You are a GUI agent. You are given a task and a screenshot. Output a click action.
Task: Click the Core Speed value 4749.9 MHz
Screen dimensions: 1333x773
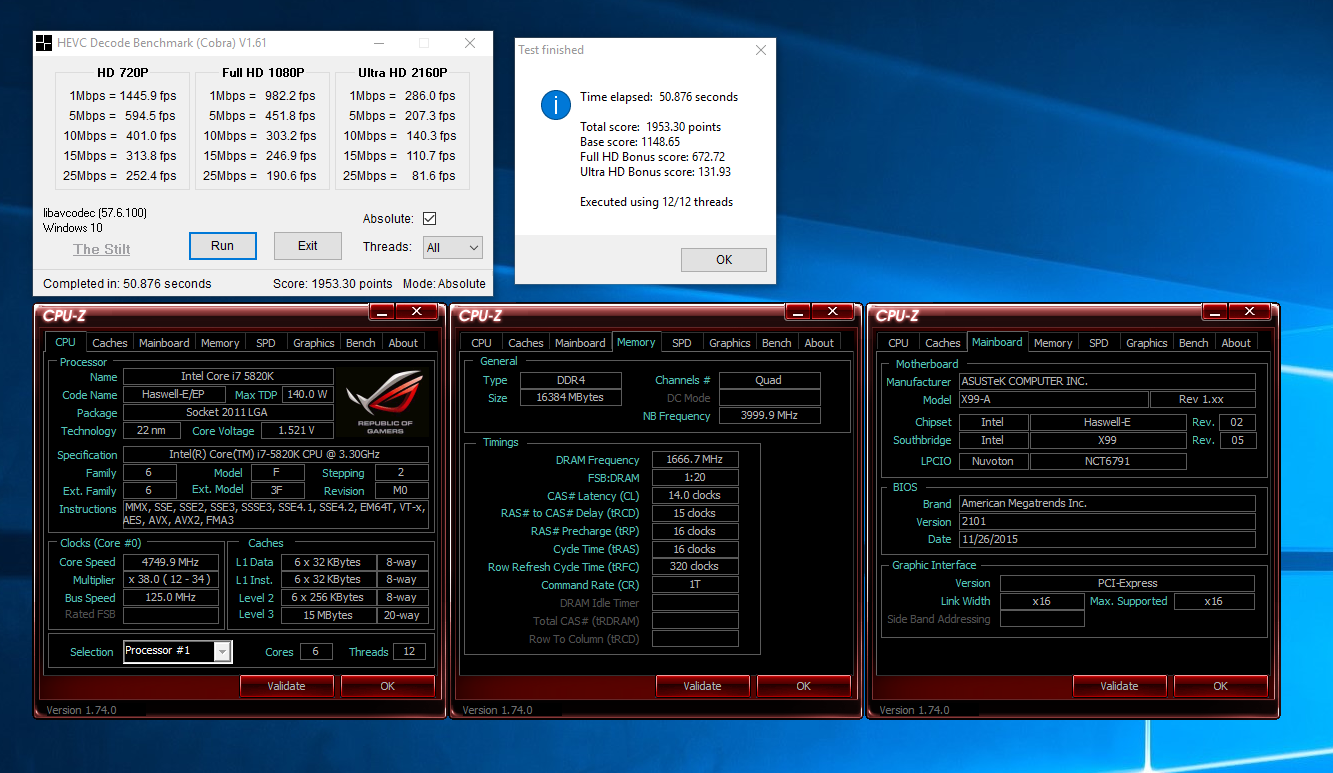click(x=171, y=562)
